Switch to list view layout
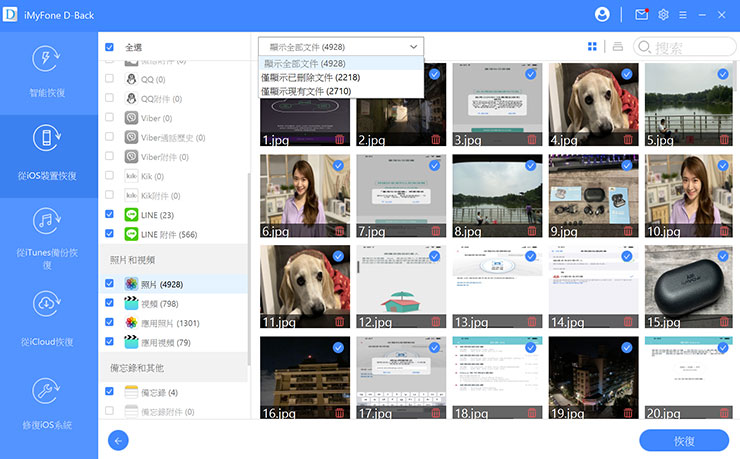The width and height of the screenshot is (740, 459). pyautogui.click(x=618, y=47)
